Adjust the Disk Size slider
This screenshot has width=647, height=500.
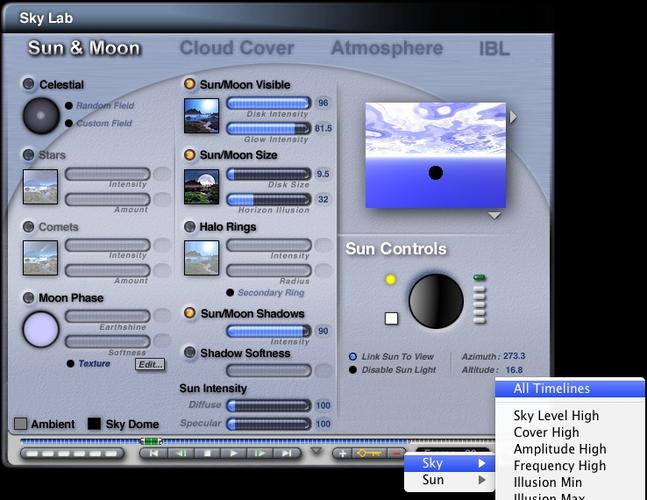[269, 174]
